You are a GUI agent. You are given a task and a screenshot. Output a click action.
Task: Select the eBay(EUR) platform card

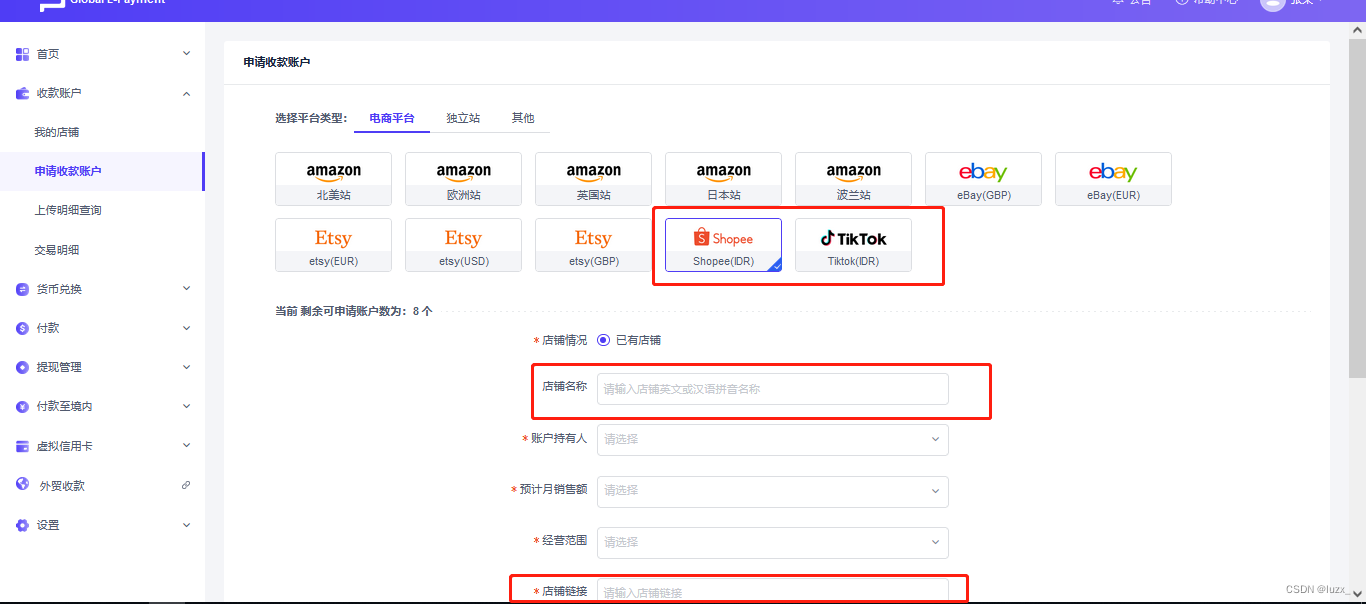(x=1113, y=179)
